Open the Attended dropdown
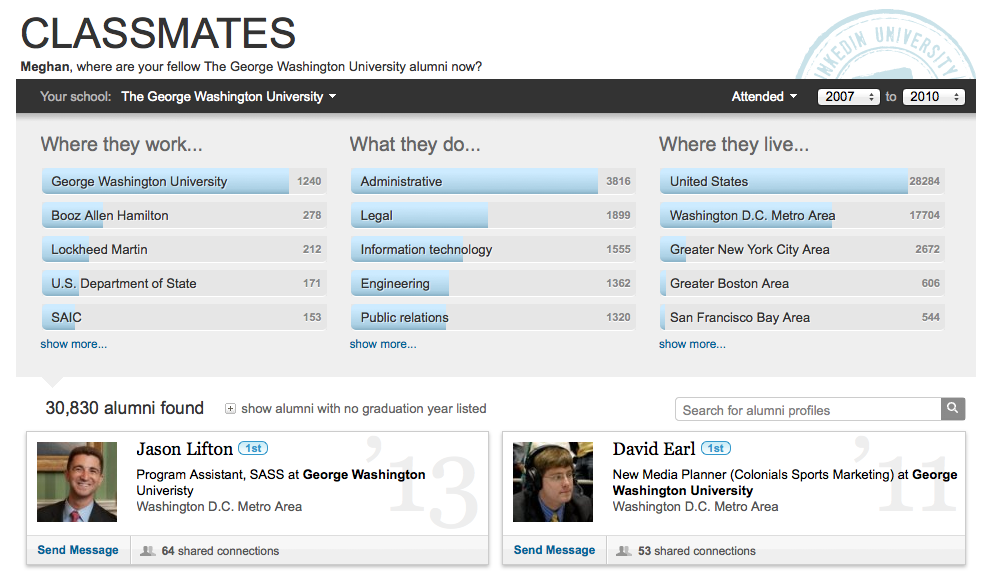 [x=764, y=96]
